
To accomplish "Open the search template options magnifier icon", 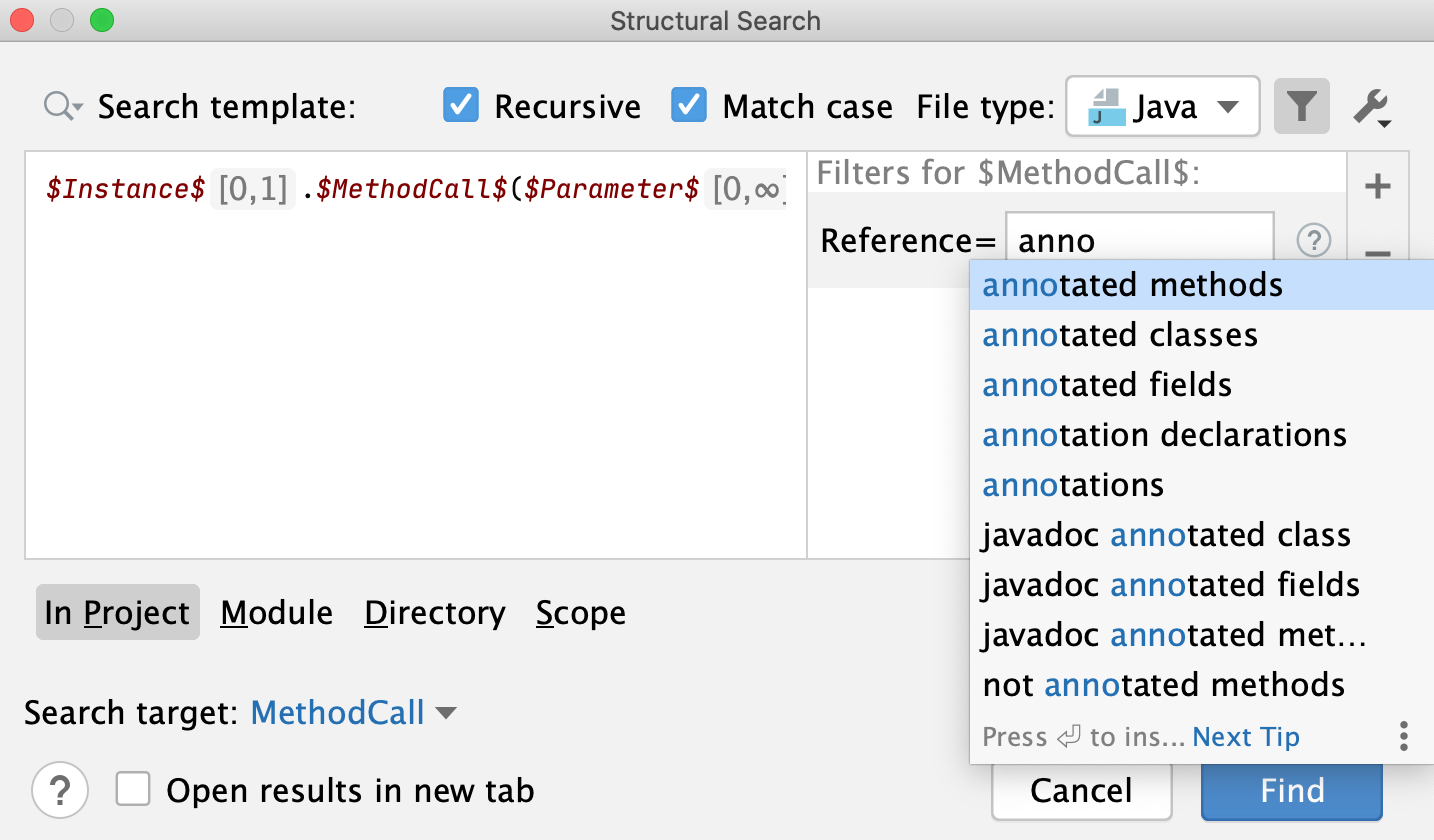I will pyautogui.click(x=60, y=106).
